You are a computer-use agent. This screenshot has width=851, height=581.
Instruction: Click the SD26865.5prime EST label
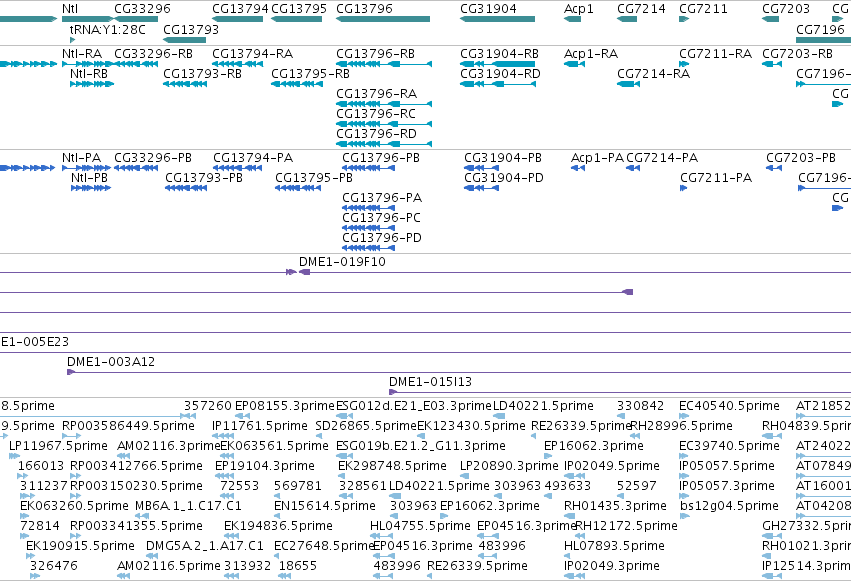pyautogui.click(x=366, y=426)
